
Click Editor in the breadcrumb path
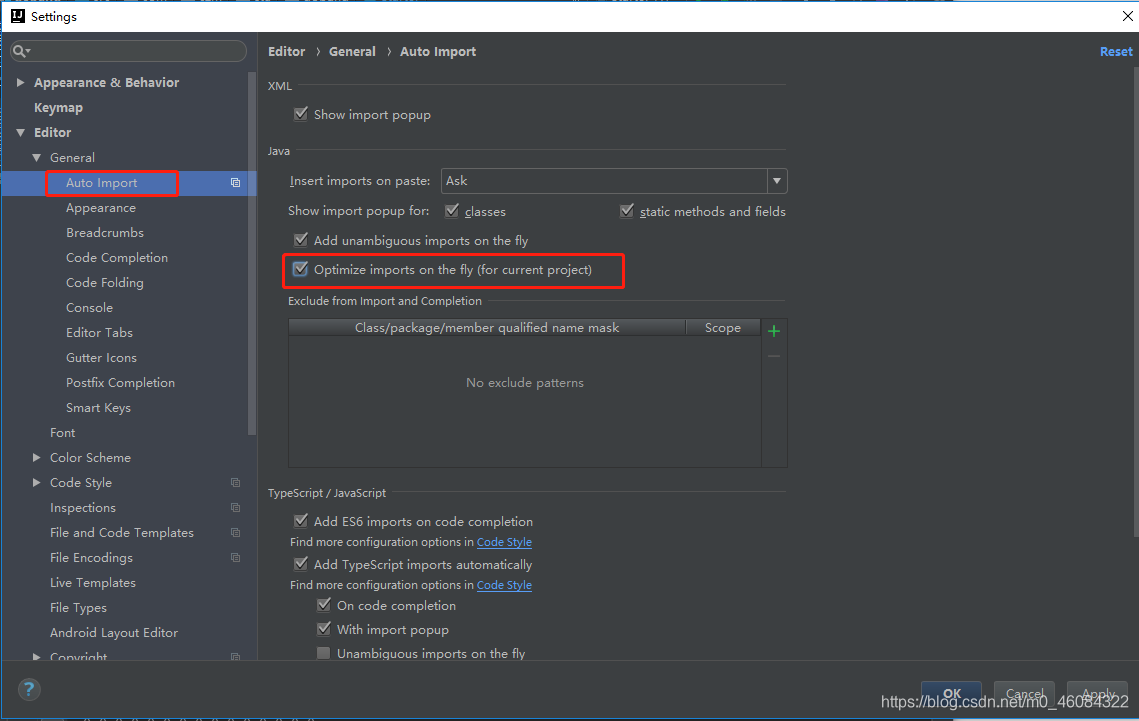tap(286, 52)
